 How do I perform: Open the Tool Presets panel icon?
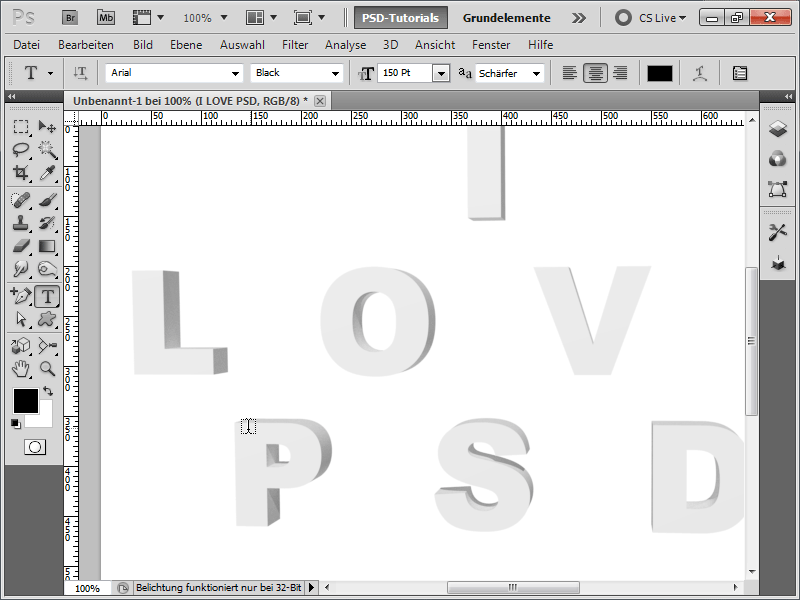(778, 233)
